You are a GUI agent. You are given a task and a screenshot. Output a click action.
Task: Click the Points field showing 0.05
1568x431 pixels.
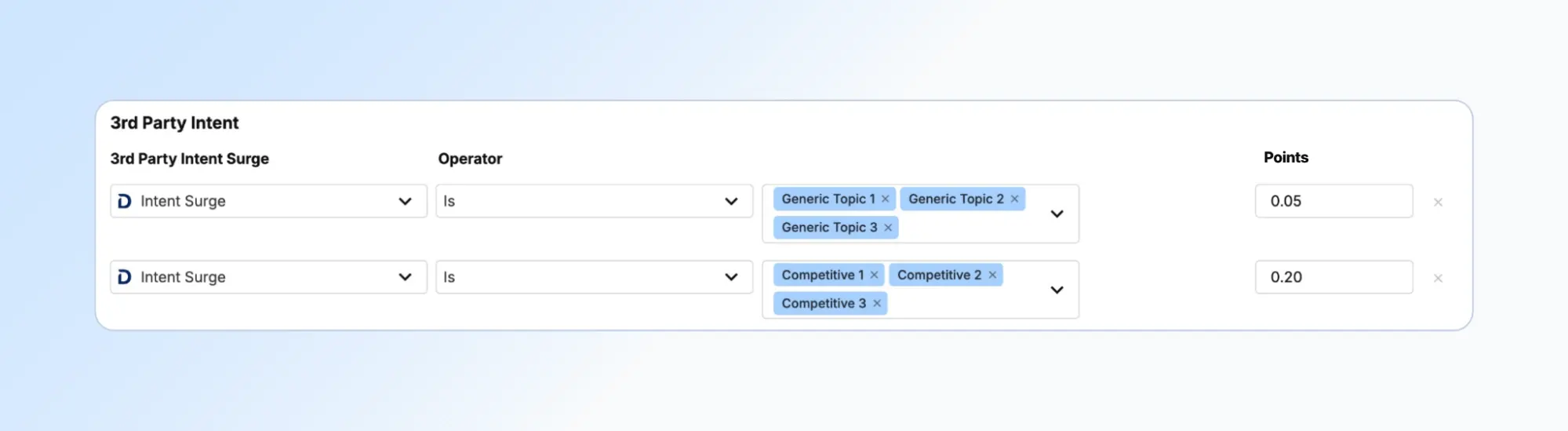[1333, 202]
